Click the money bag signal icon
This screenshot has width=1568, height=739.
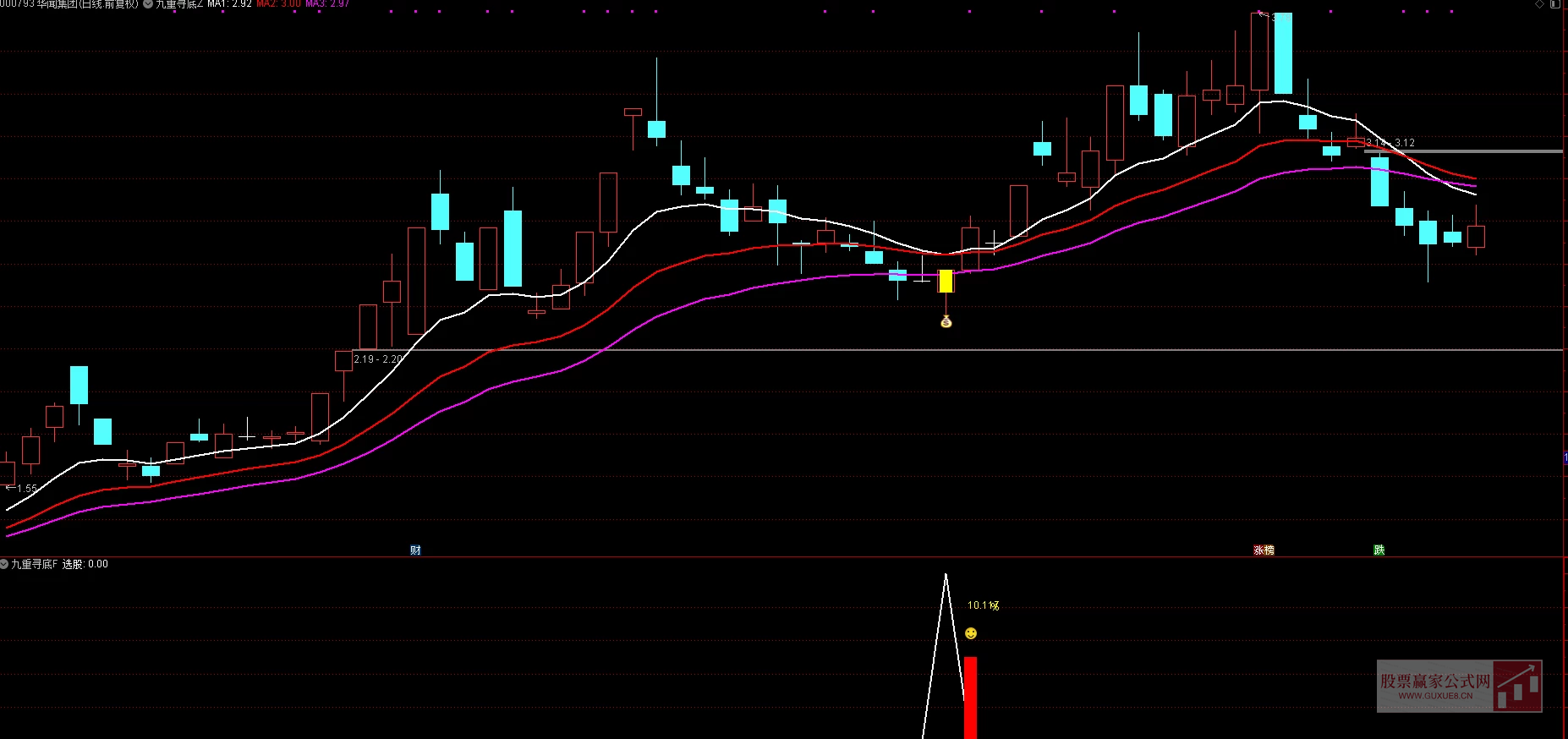946,321
